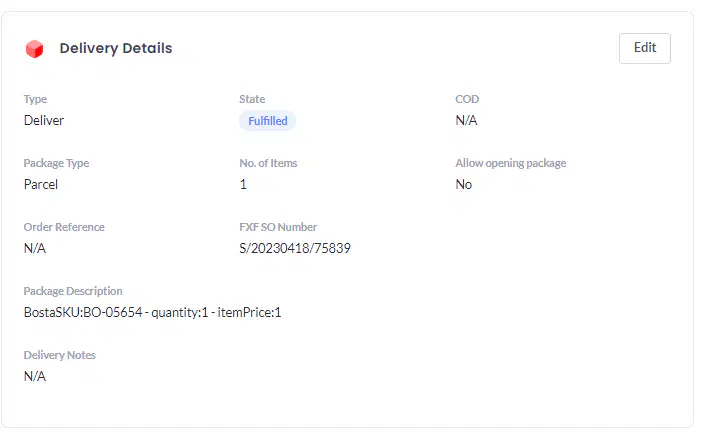Click the FXF SO Number S/20230418/75839
Image resolution: width=703 pixels, height=433 pixels.
pos(295,248)
